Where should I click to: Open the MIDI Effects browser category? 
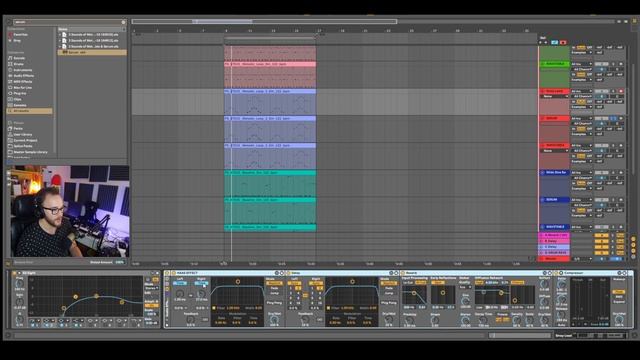23,82
